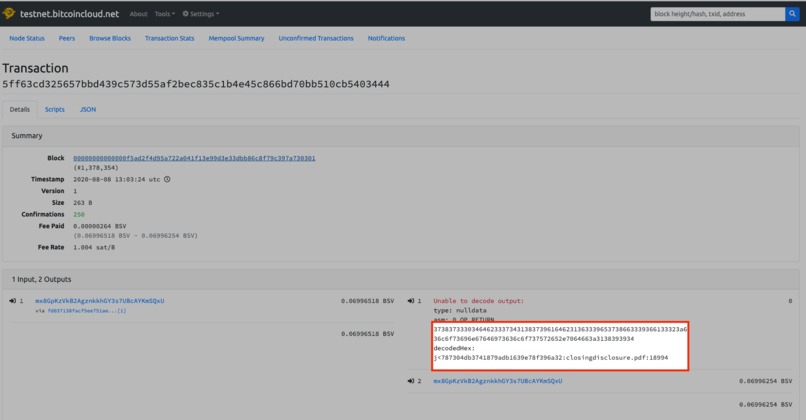Expand the Settings dropdown menu
Image resolution: width=806 pixels, height=420 pixels.
200,14
